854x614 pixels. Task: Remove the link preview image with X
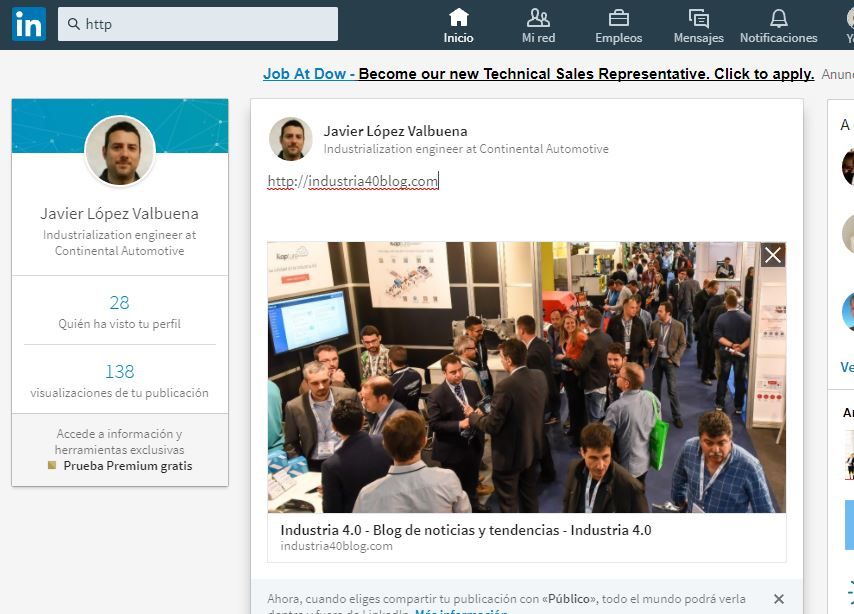(773, 255)
